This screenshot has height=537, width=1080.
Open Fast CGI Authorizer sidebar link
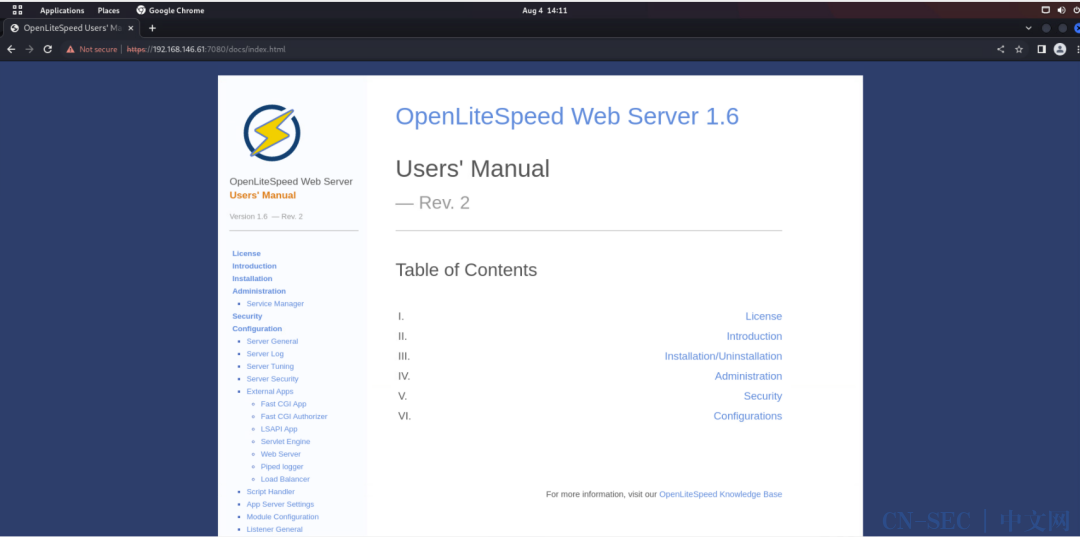tap(294, 417)
